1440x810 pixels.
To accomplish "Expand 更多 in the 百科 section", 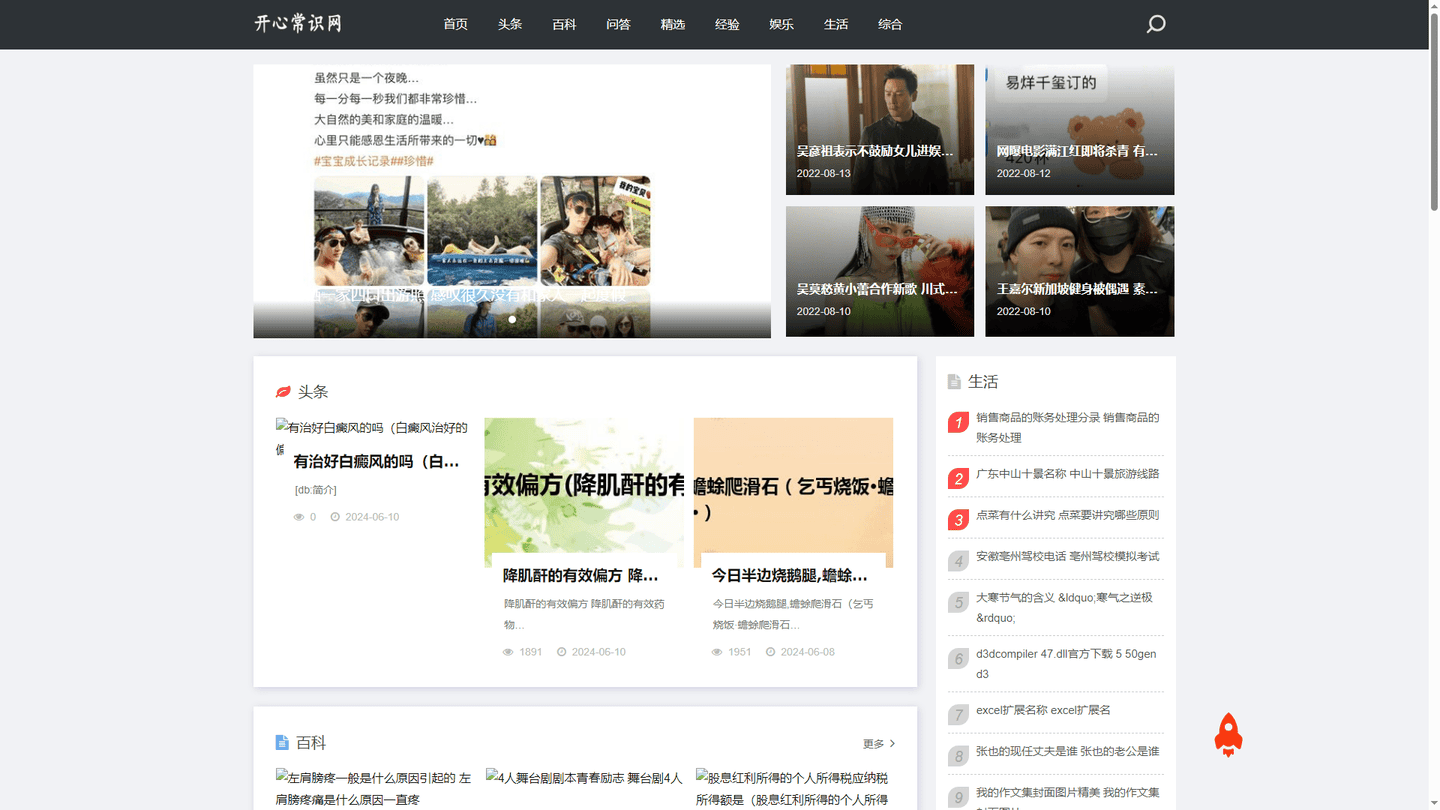I will click(x=879, y=744).
